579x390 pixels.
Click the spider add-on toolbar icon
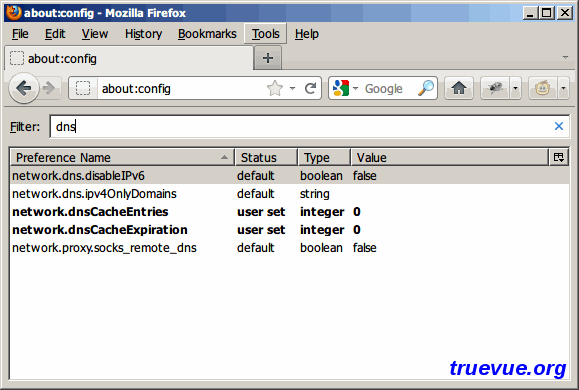[495, 88]
